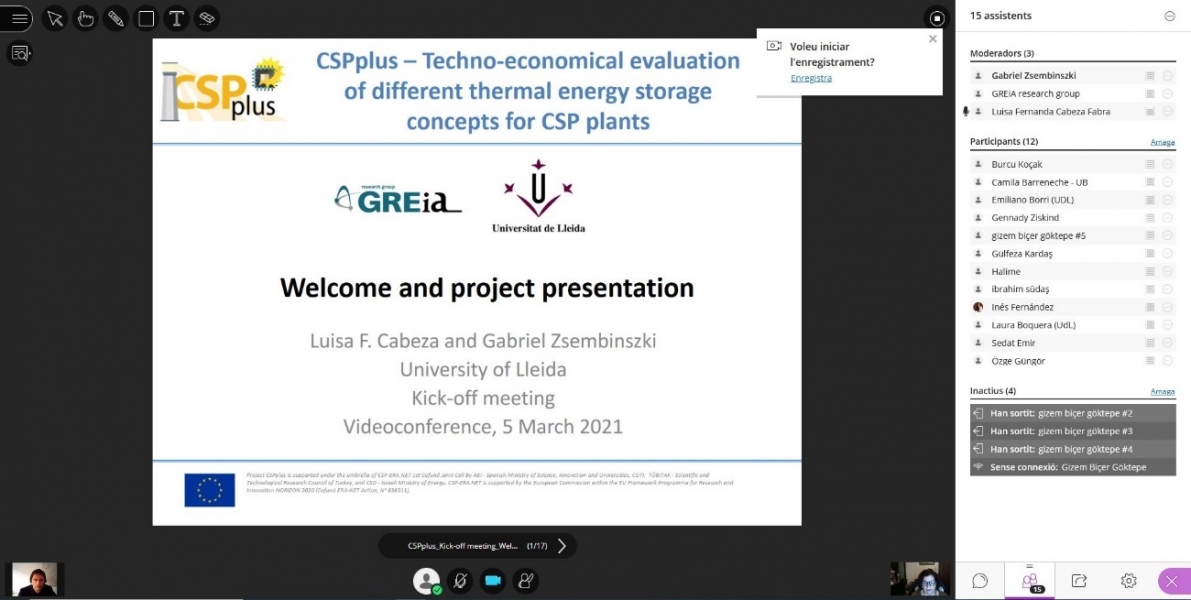Select the Shapes rectangle tool

tap(146, 19)
